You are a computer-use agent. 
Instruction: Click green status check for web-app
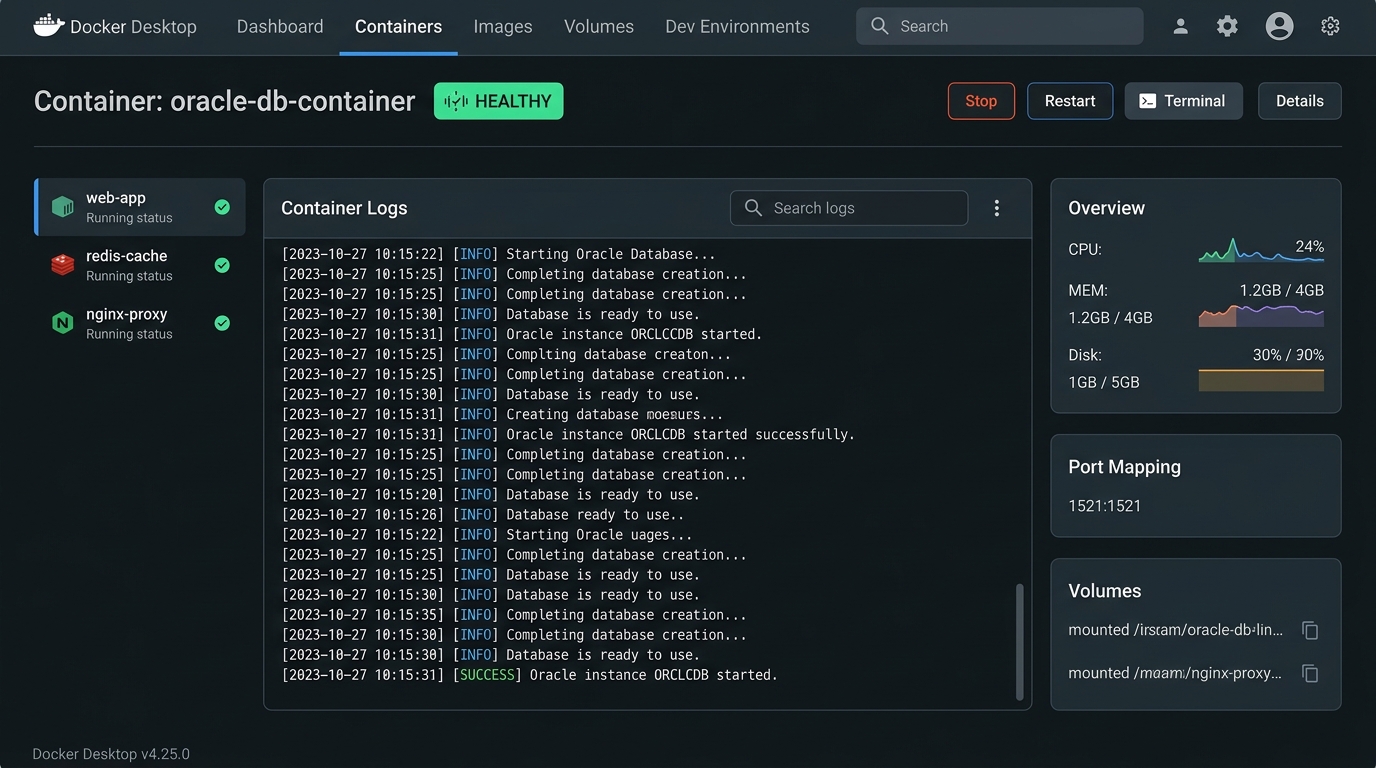pos(222,207)
